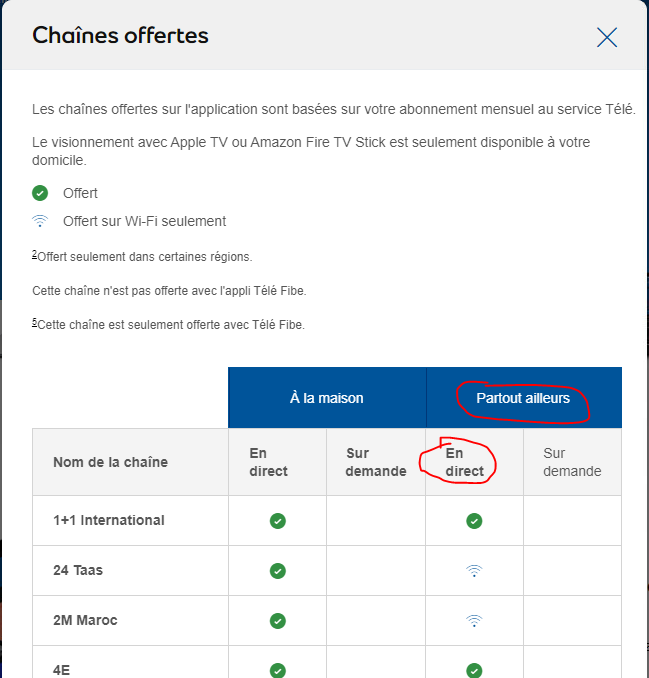The height and width of the screenshot is (678, 649).
Task: Click 24 Taas's home live checkmark
Action: coord(278,571)
